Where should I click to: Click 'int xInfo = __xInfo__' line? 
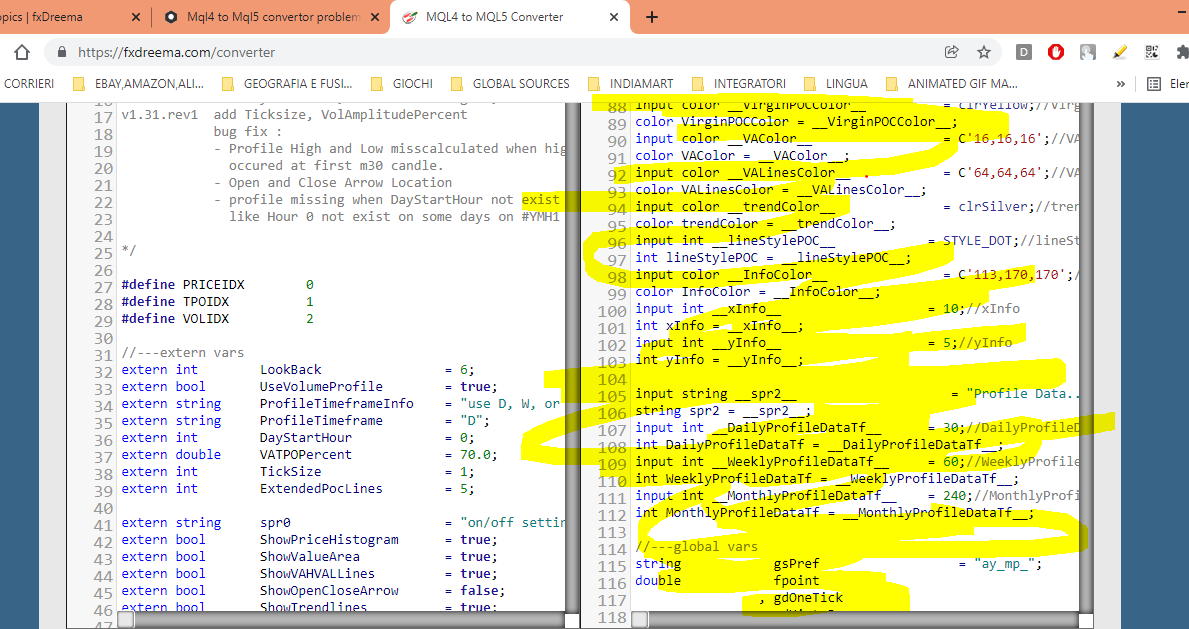tap(720, 326)
